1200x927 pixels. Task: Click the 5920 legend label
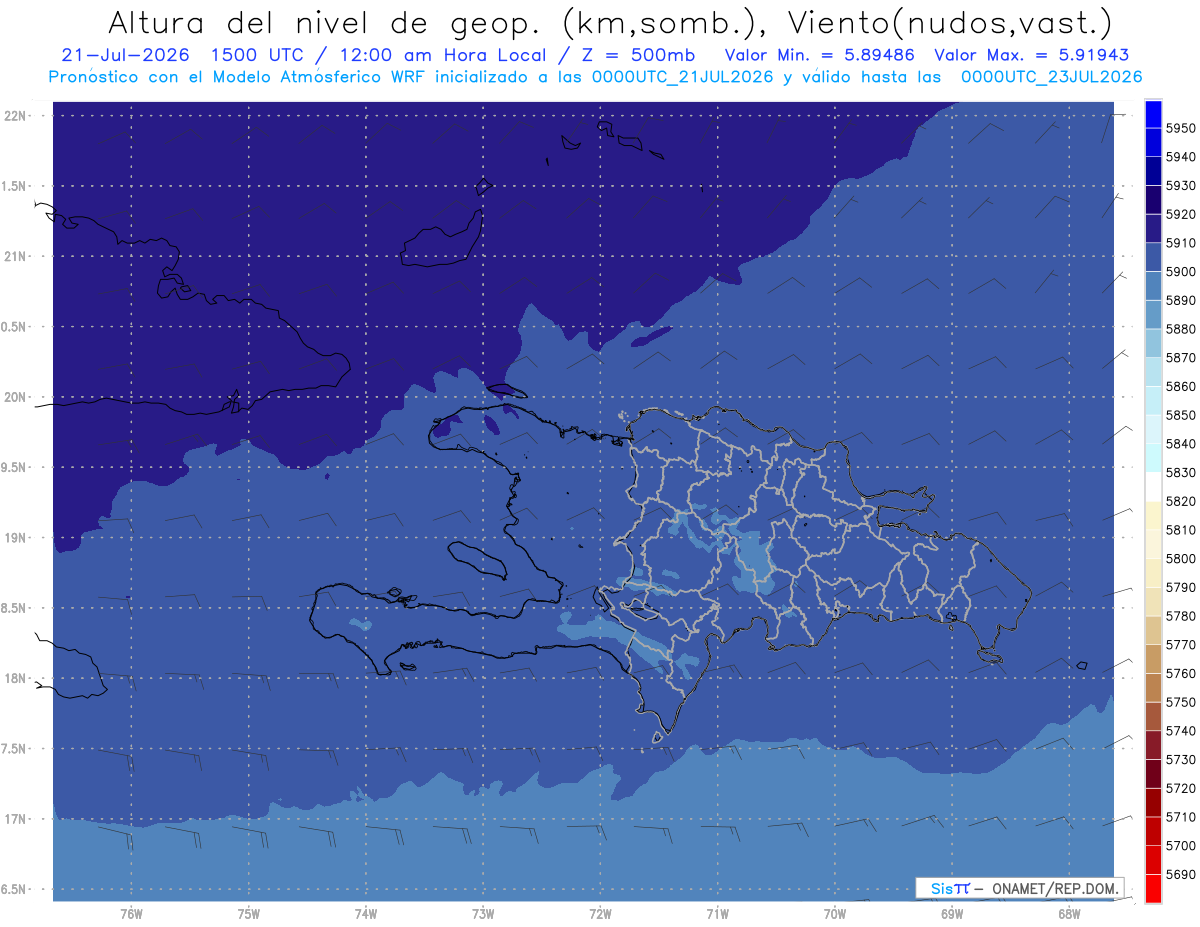(x=1181, y=215)
